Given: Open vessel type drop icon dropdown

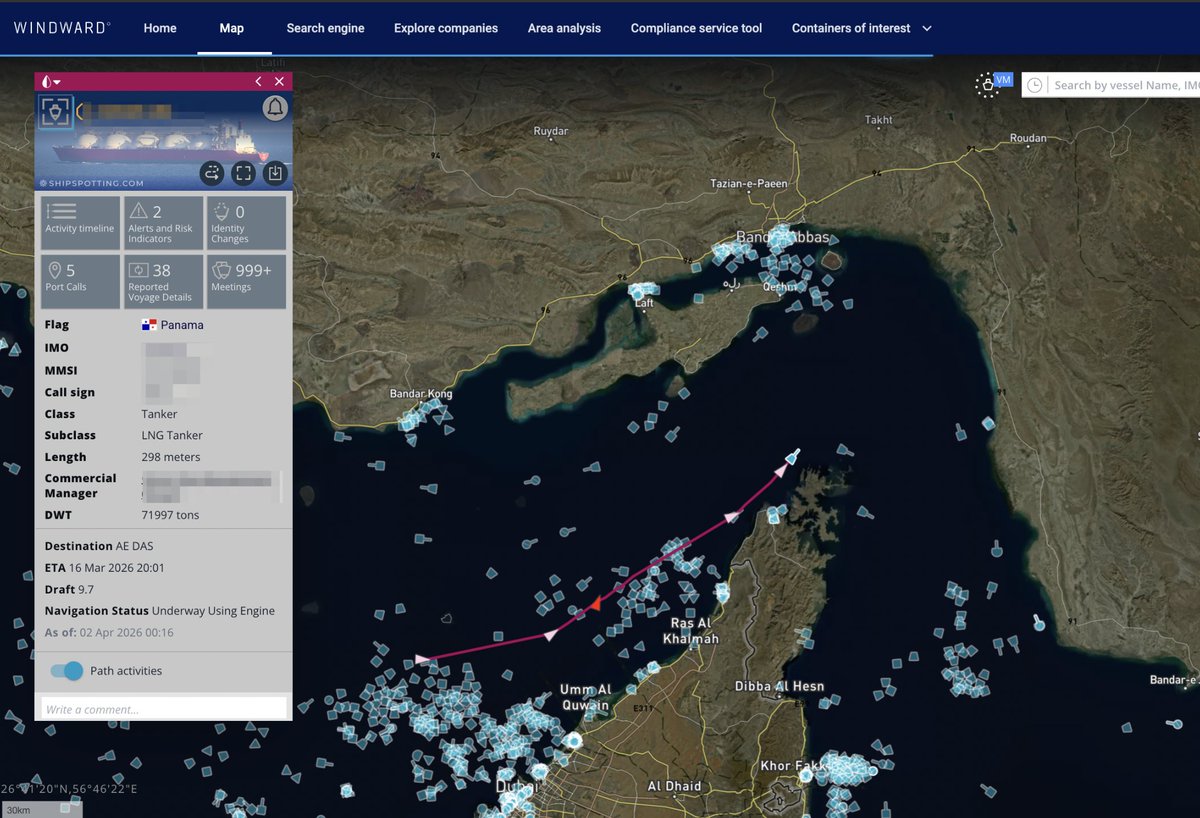Looking at the screenshot, I should 50,82.
